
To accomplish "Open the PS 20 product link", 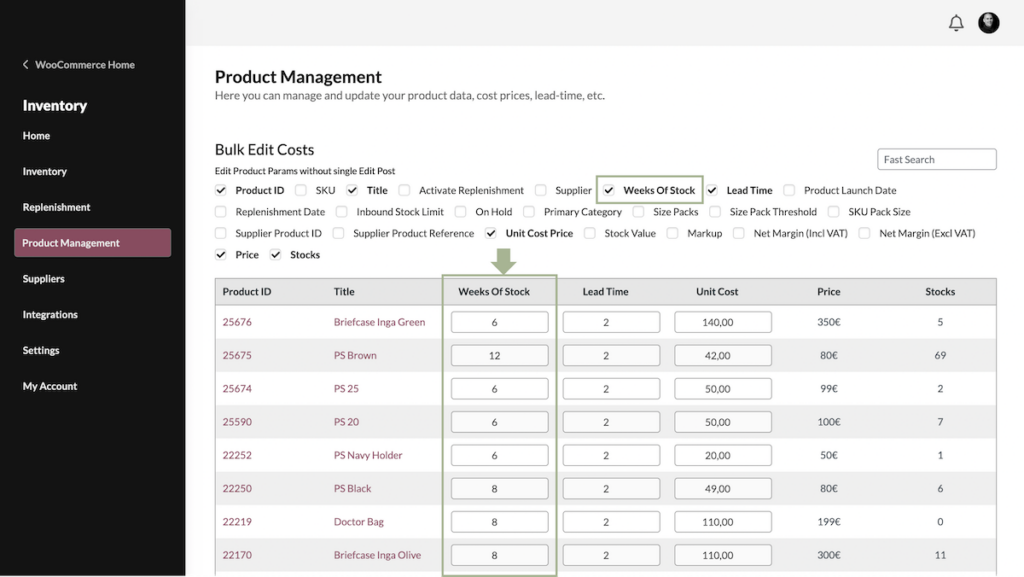I will pyautogui.click(x=346, y=422).
